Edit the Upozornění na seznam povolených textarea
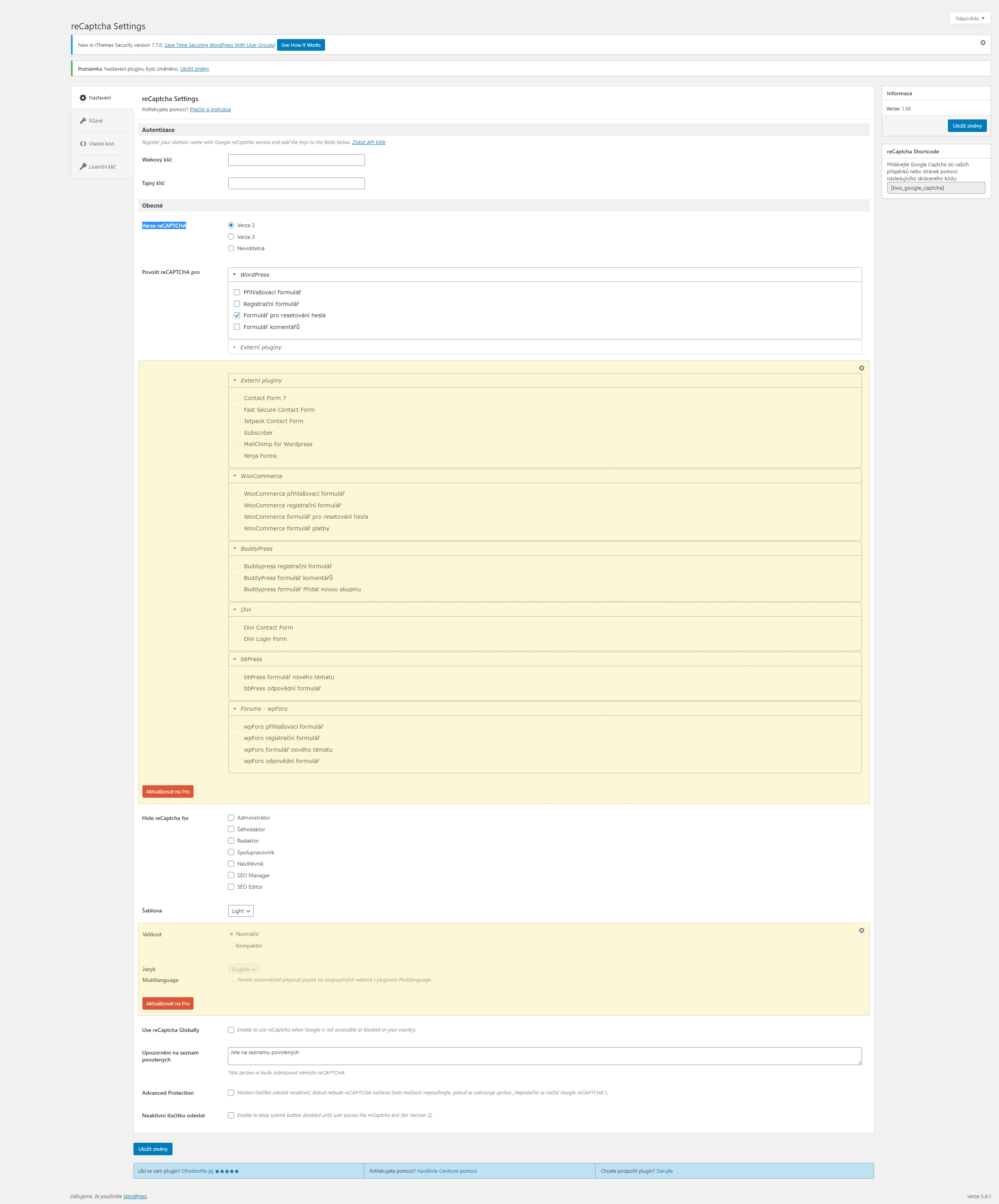 pos(544,1056)
